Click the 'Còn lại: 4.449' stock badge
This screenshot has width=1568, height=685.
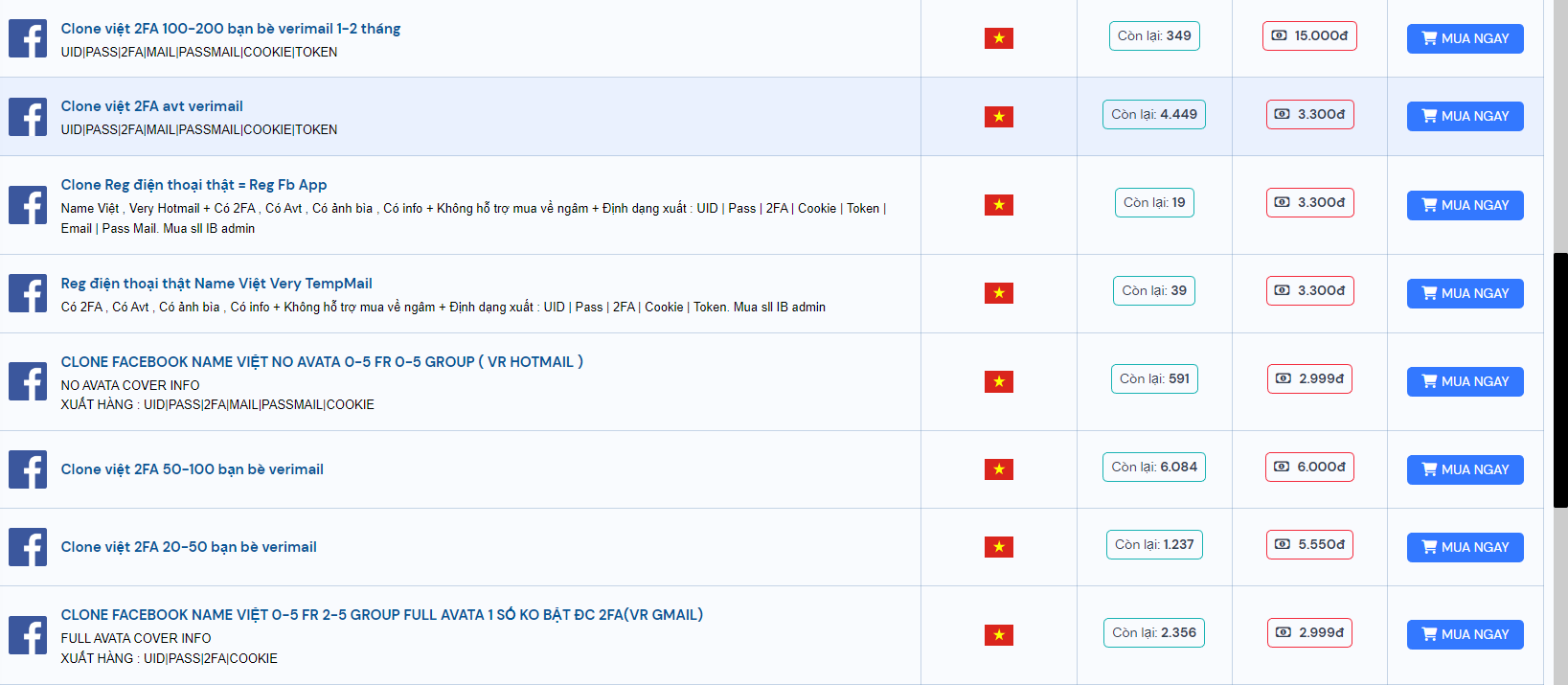click(1154, 114)
